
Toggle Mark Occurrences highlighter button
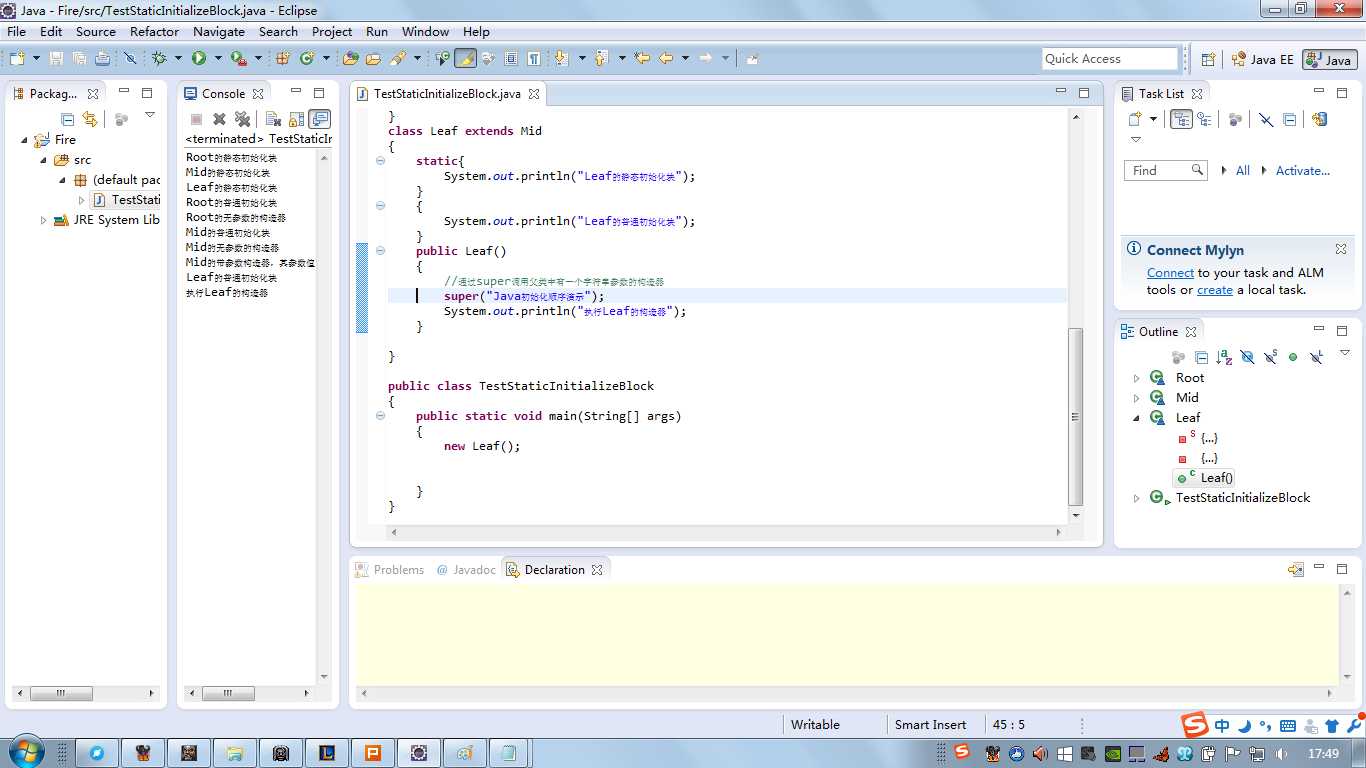click(465, 58)
